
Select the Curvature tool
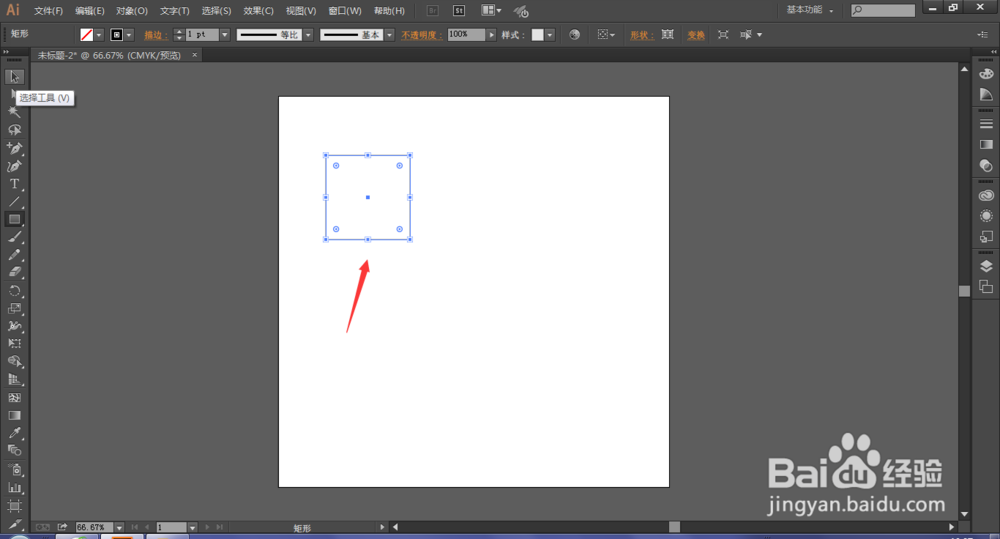click(14, 166)
